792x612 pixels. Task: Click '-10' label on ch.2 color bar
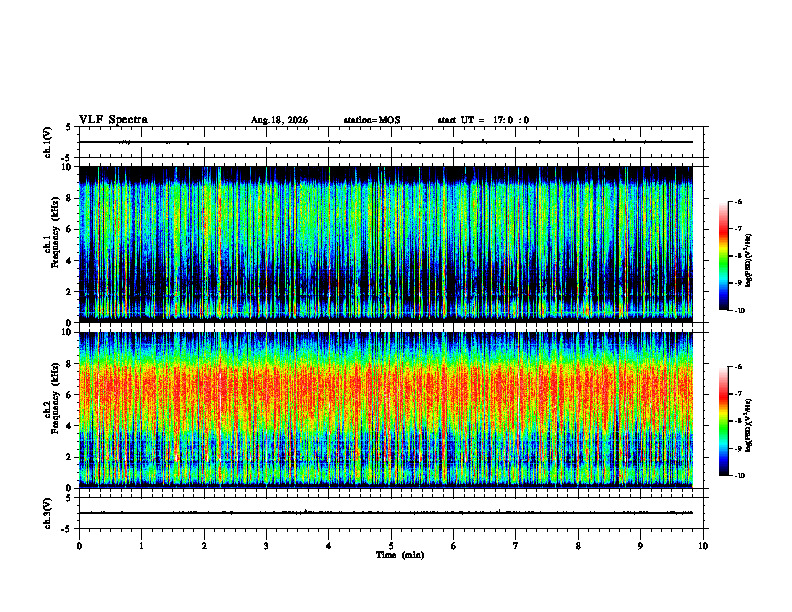(740, 476)
